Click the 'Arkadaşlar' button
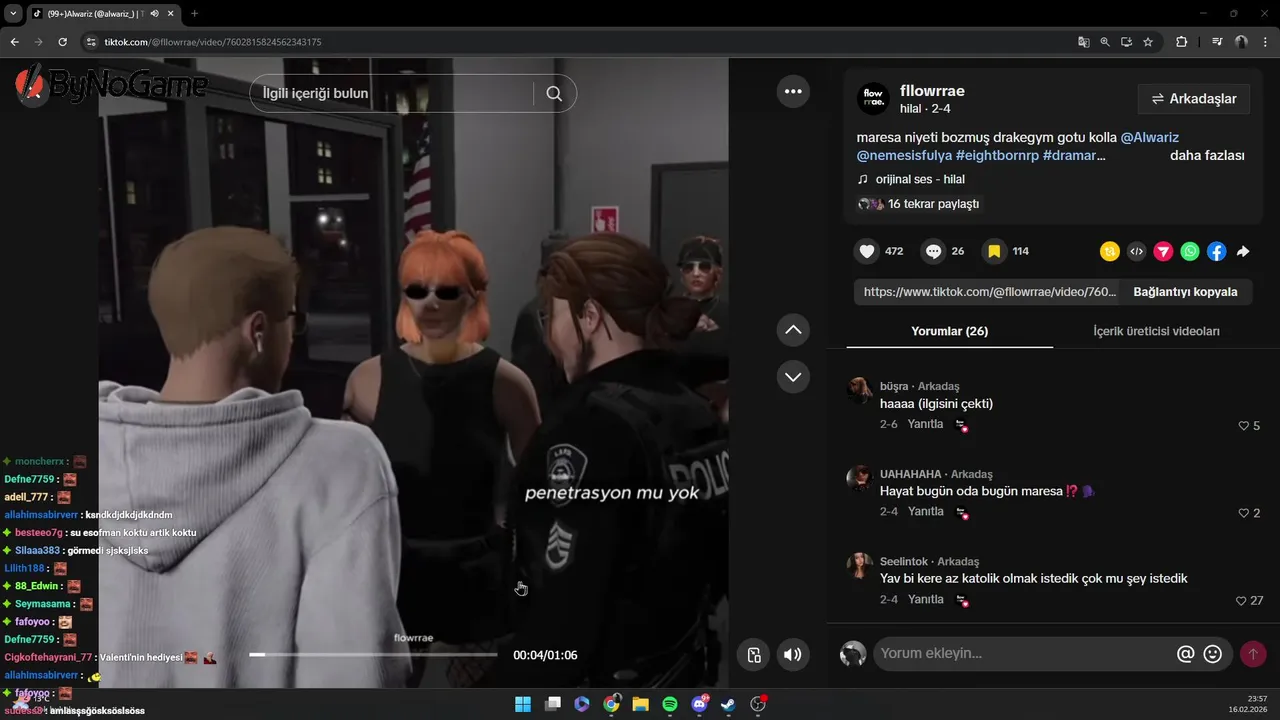This screenshot has width=1280, height=720. tap(1194, 99)
